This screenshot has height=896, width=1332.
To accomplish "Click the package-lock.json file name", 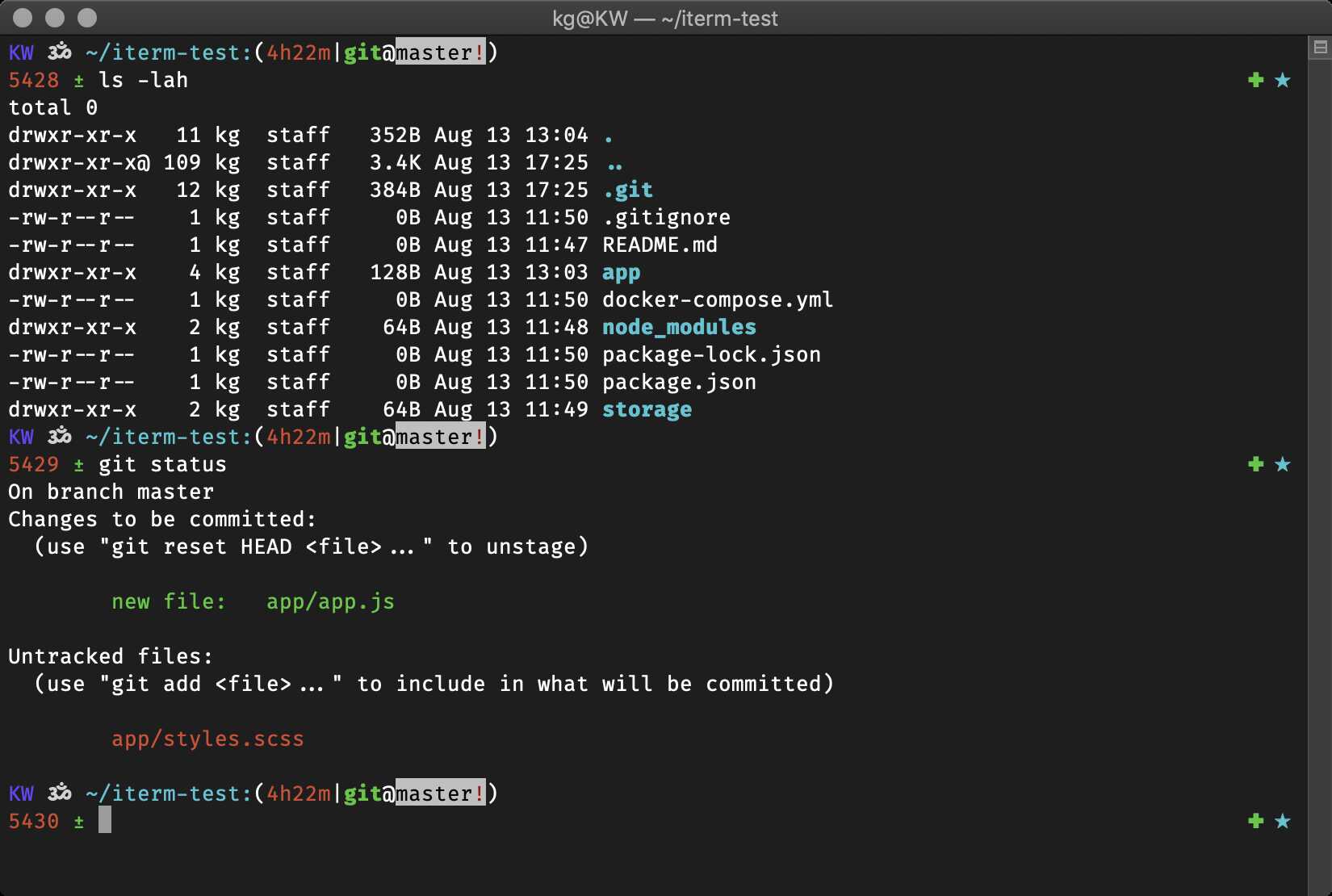I will (x=712, y=355).
